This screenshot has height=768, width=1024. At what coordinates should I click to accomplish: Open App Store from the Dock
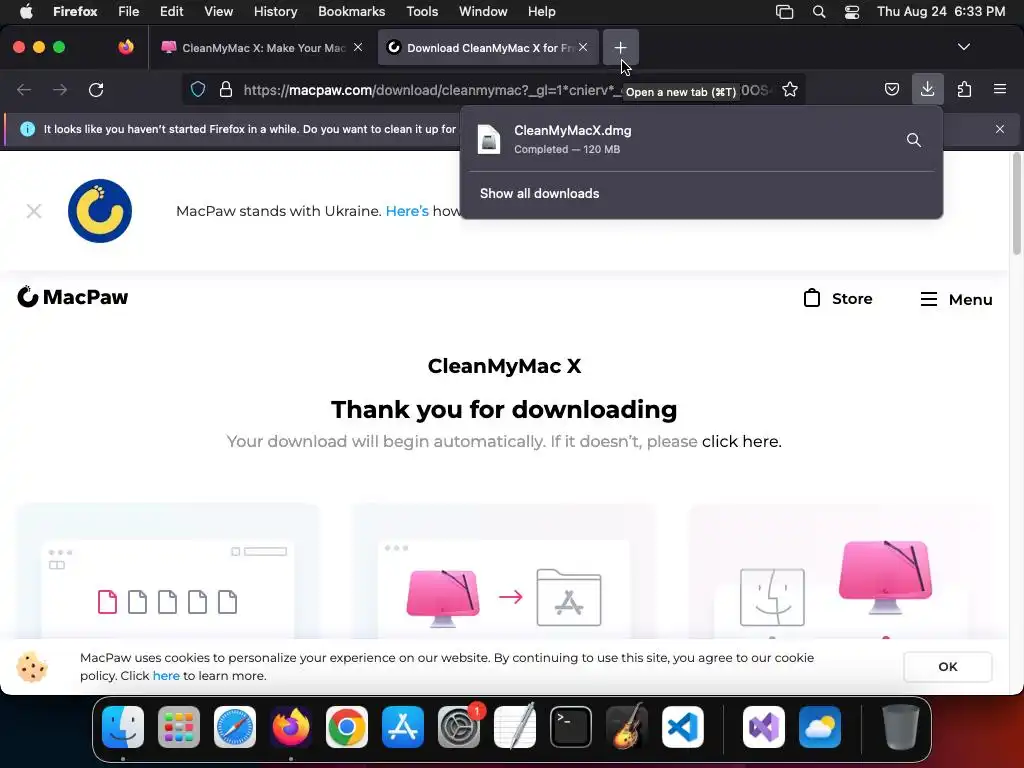click(x=403, y=727)
